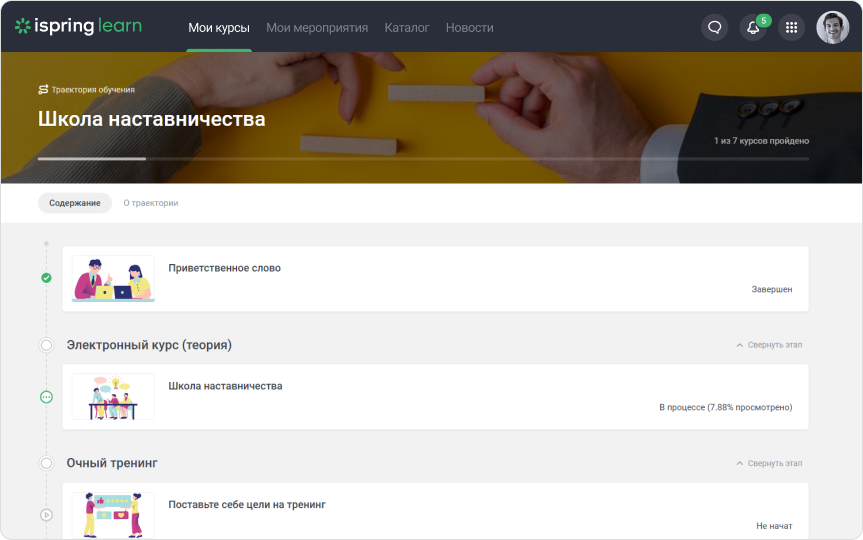863x540 pixels.
Task: Go to Мои курсы tab
Action: [x=219, y=28]
